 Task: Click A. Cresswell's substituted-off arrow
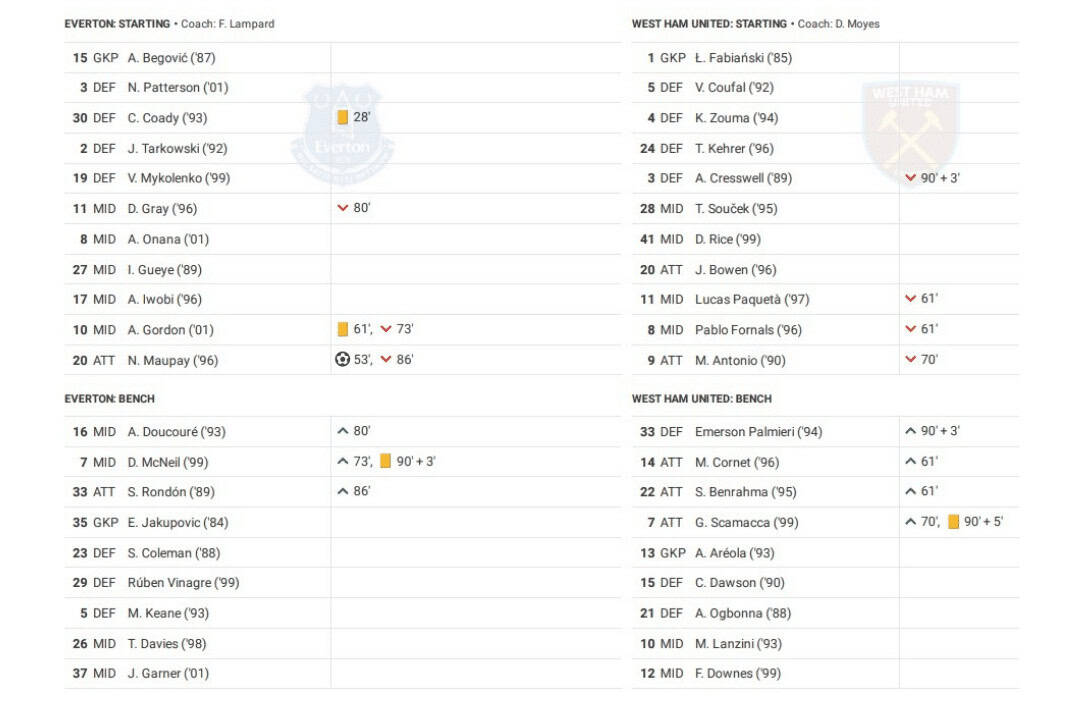910,178
